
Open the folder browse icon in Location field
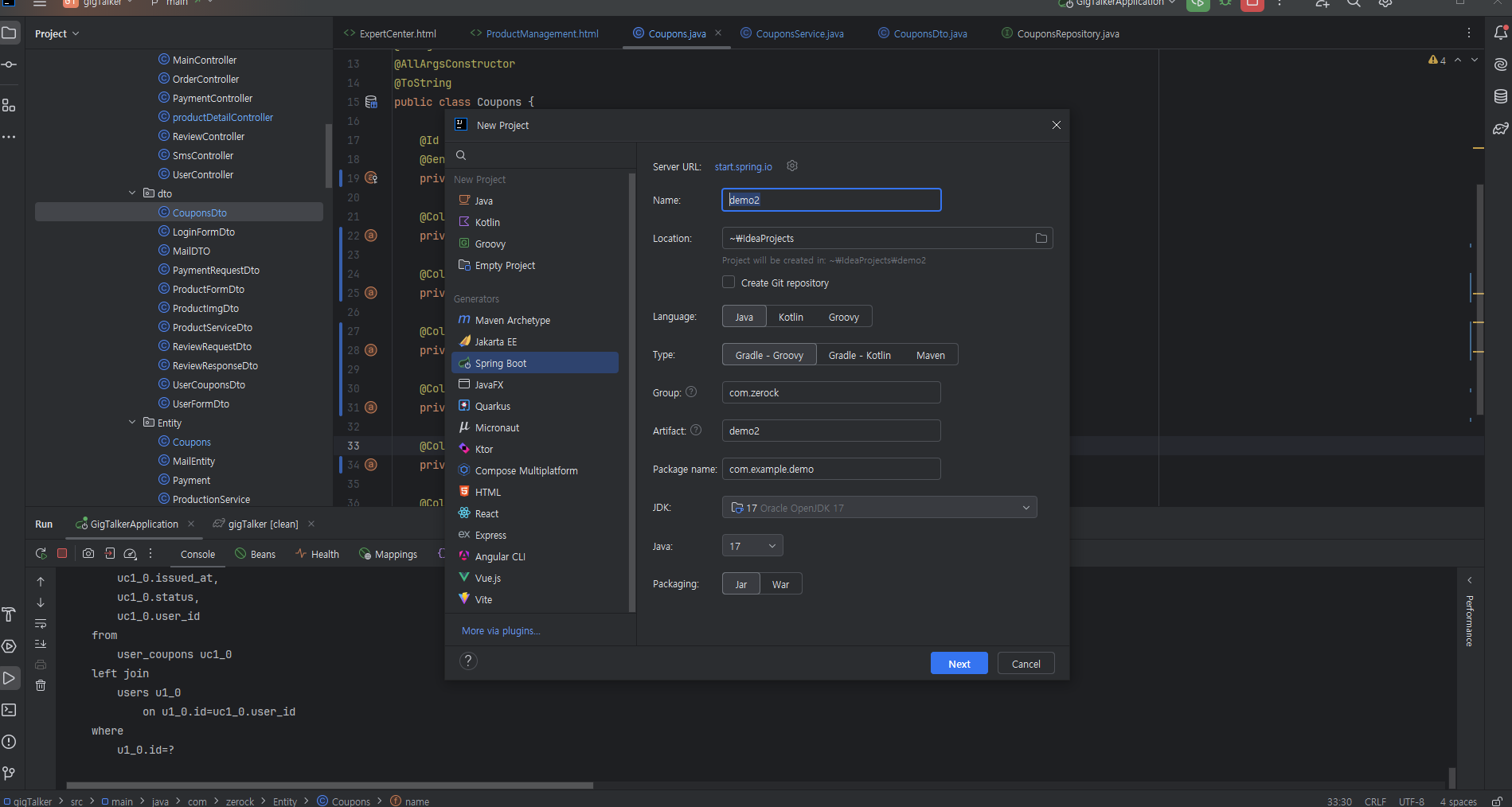point(1041,238)
